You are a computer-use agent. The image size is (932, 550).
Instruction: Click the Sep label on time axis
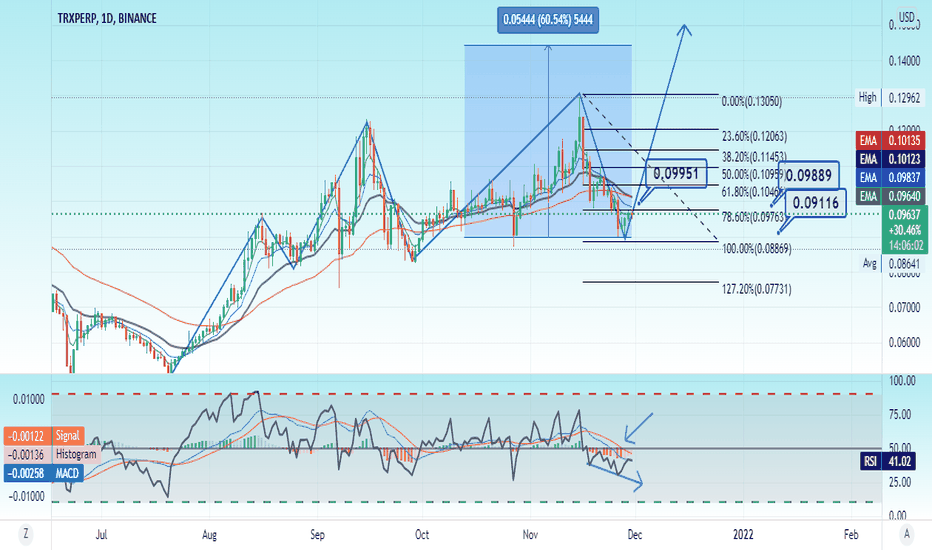pos(317,535)
